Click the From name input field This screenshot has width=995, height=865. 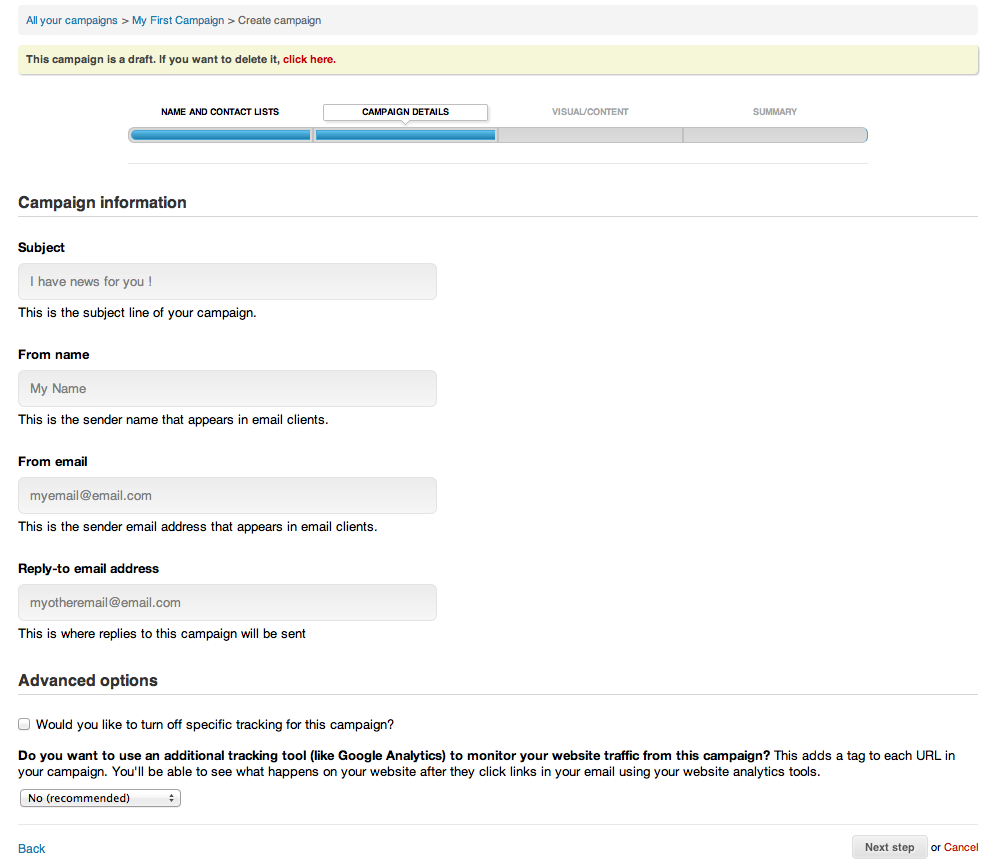tap(227, 388)
